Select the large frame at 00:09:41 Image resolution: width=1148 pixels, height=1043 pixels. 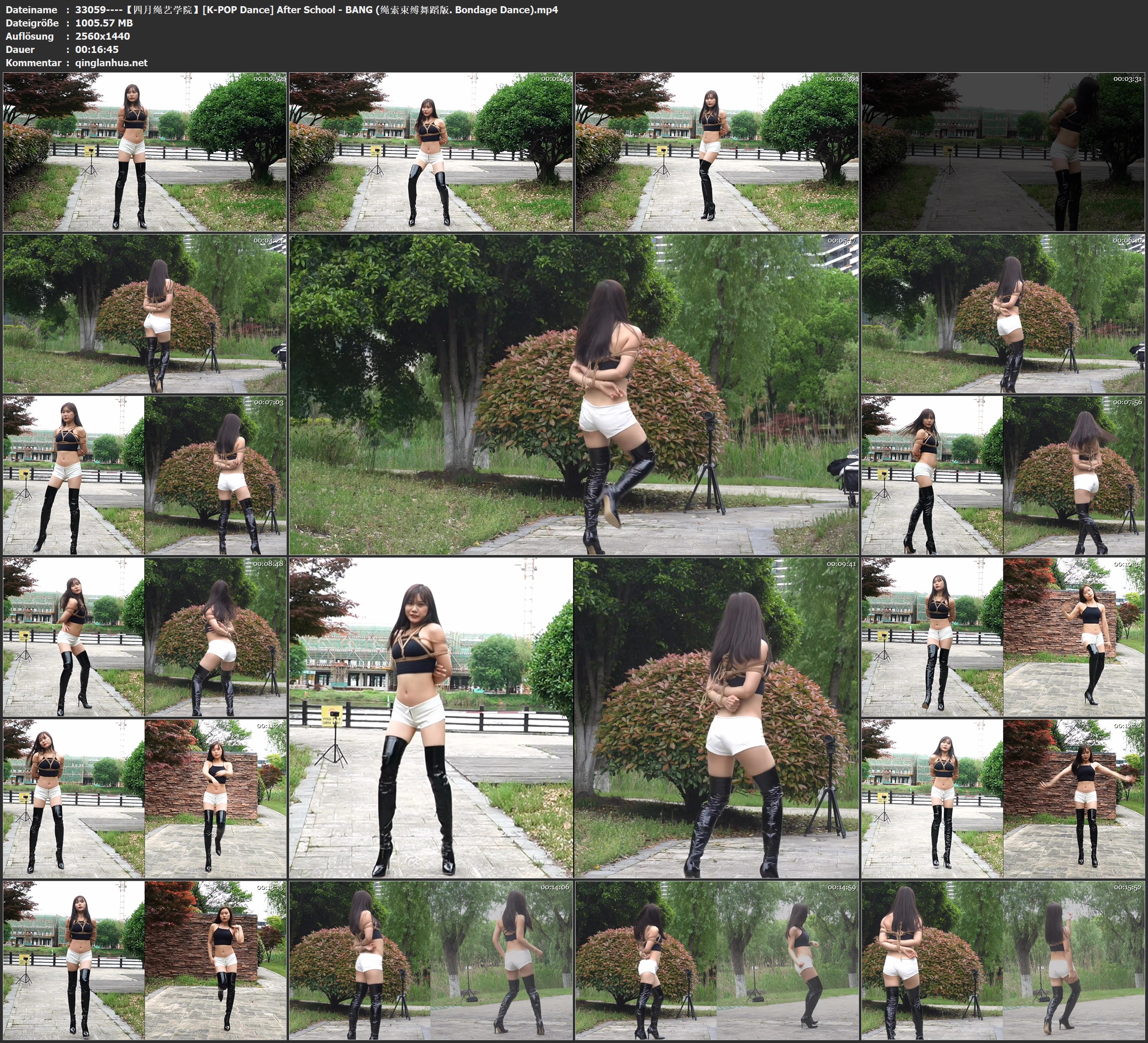click(574, 718)
